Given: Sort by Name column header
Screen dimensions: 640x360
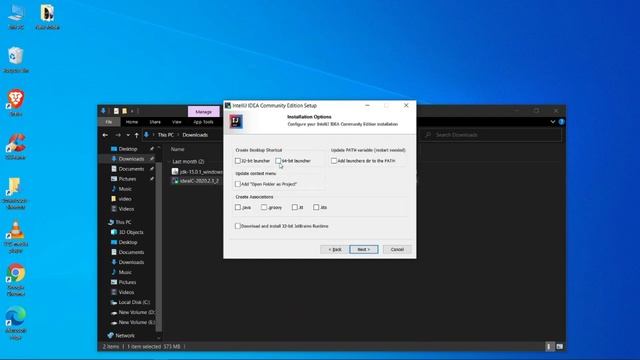Looking at the screenshot, I should [x=178, y=149].
